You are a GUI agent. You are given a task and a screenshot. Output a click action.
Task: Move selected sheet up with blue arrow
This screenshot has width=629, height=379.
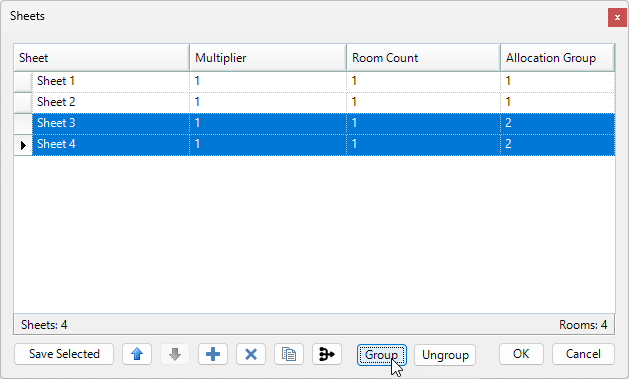tap(137, 354)
